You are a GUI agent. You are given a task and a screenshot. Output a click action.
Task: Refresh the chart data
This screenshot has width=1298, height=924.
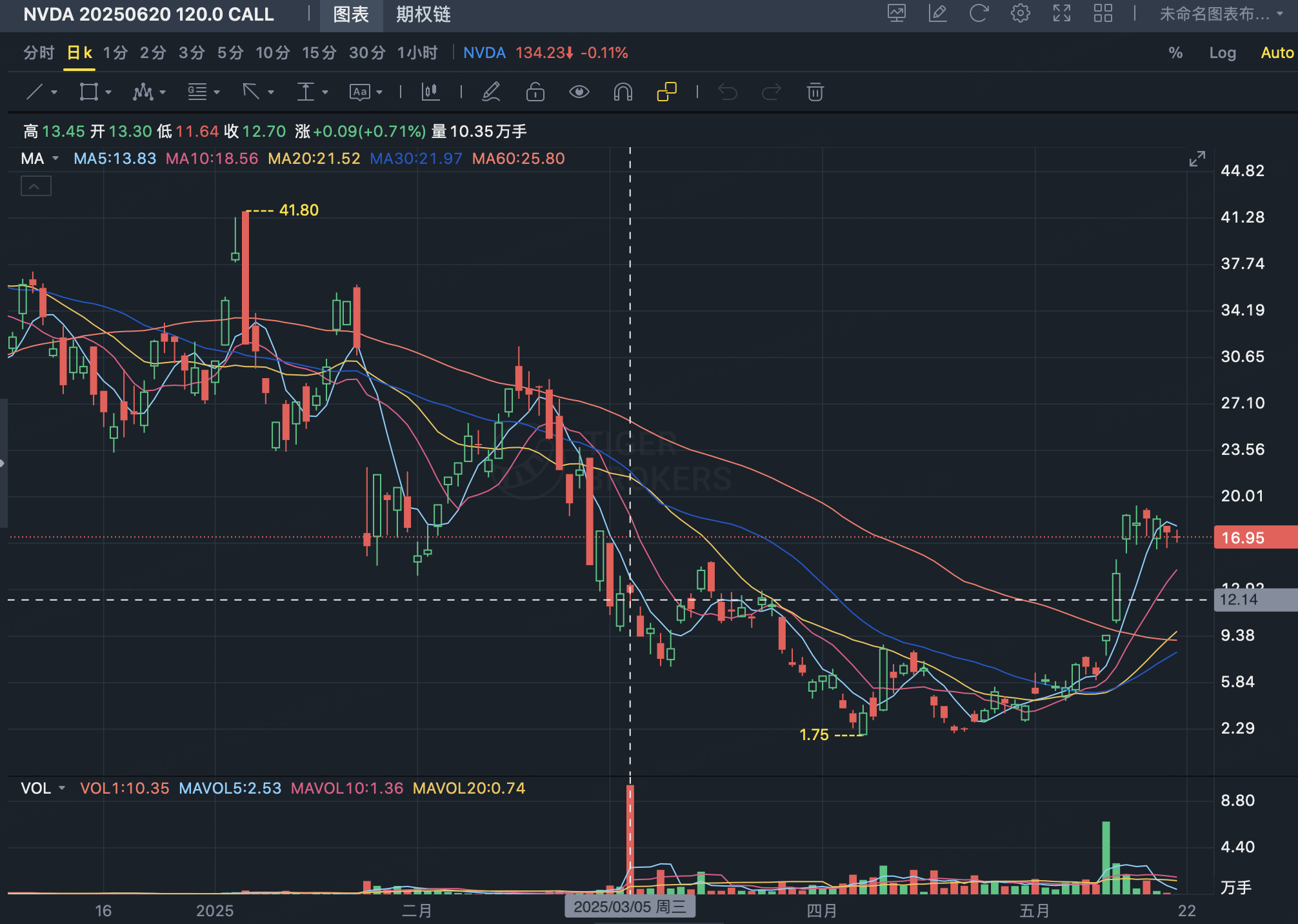click(x=979, y=14)
